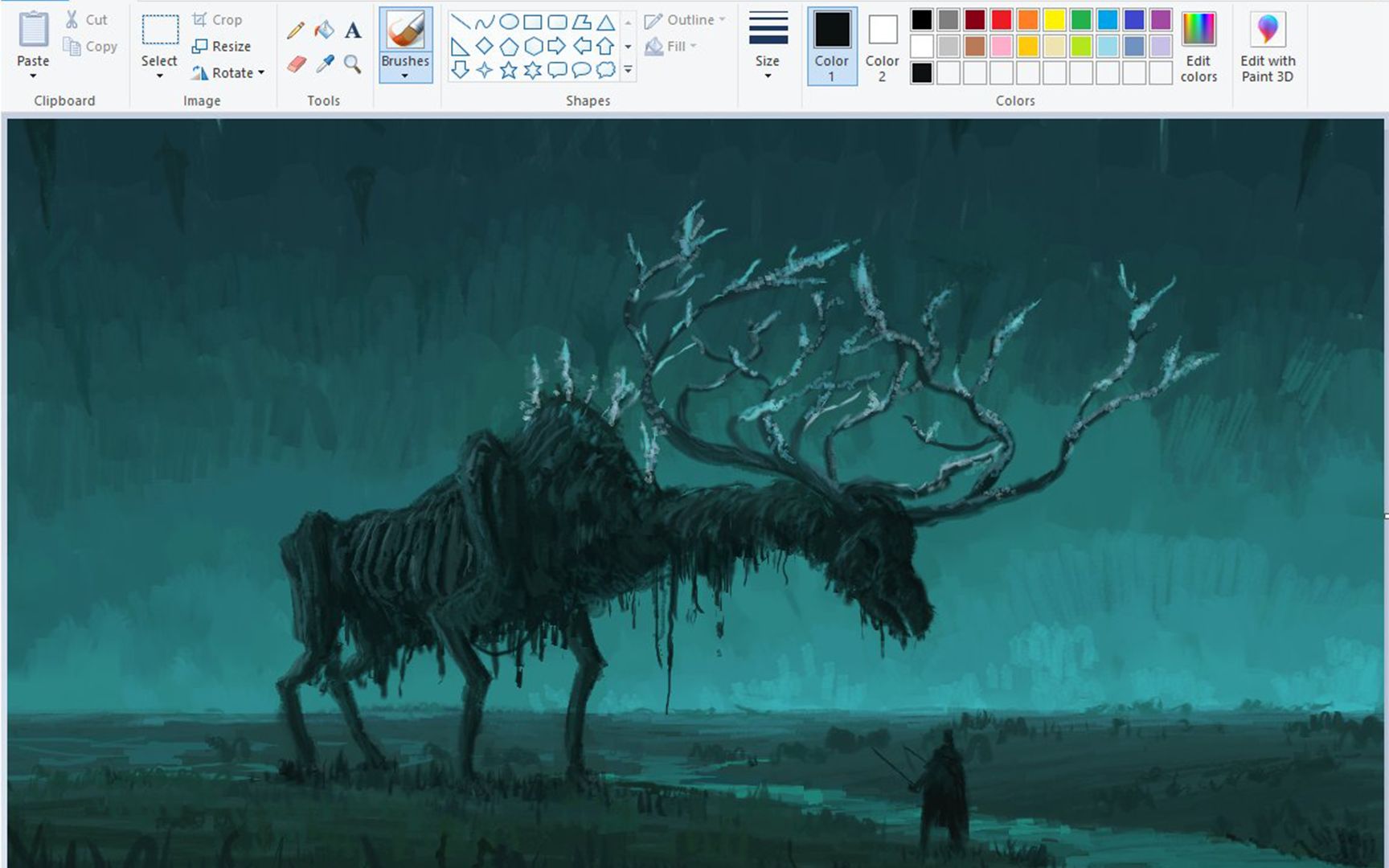Open the Resize dialog
1389x868 pixels.
(221, 47)
